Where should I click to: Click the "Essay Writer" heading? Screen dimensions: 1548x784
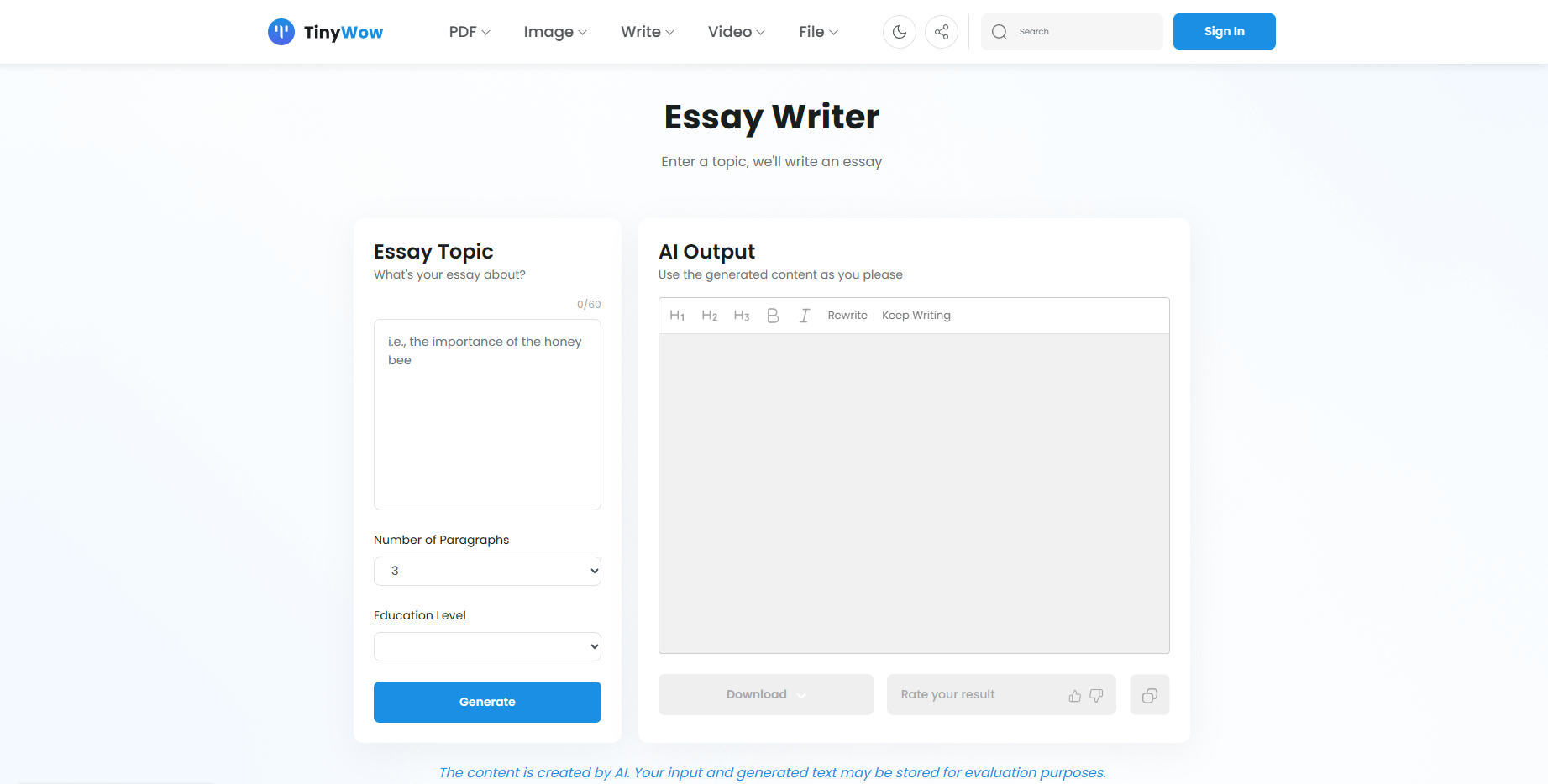[772, 117]
